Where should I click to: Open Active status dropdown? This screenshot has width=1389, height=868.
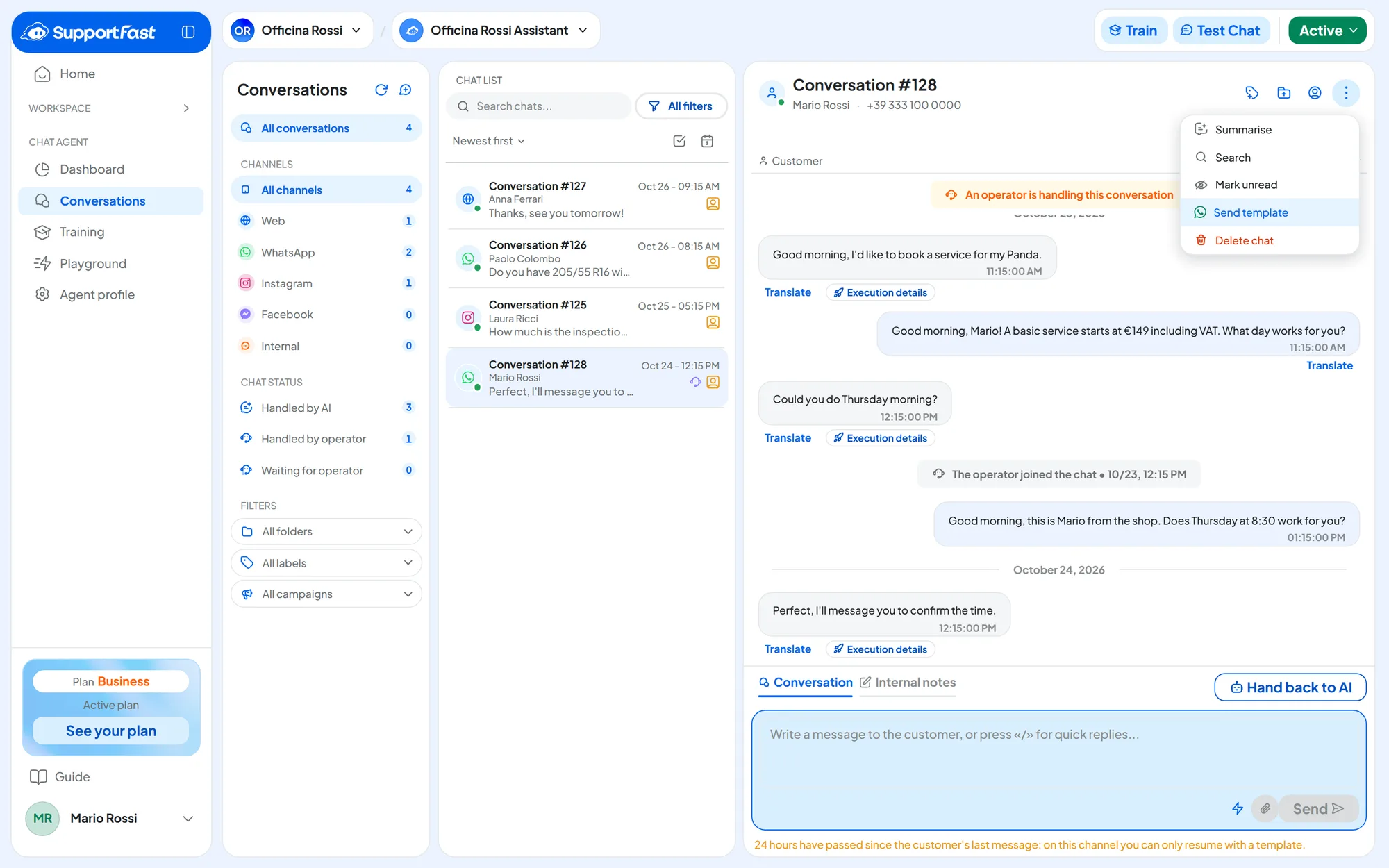(1327, 31)
